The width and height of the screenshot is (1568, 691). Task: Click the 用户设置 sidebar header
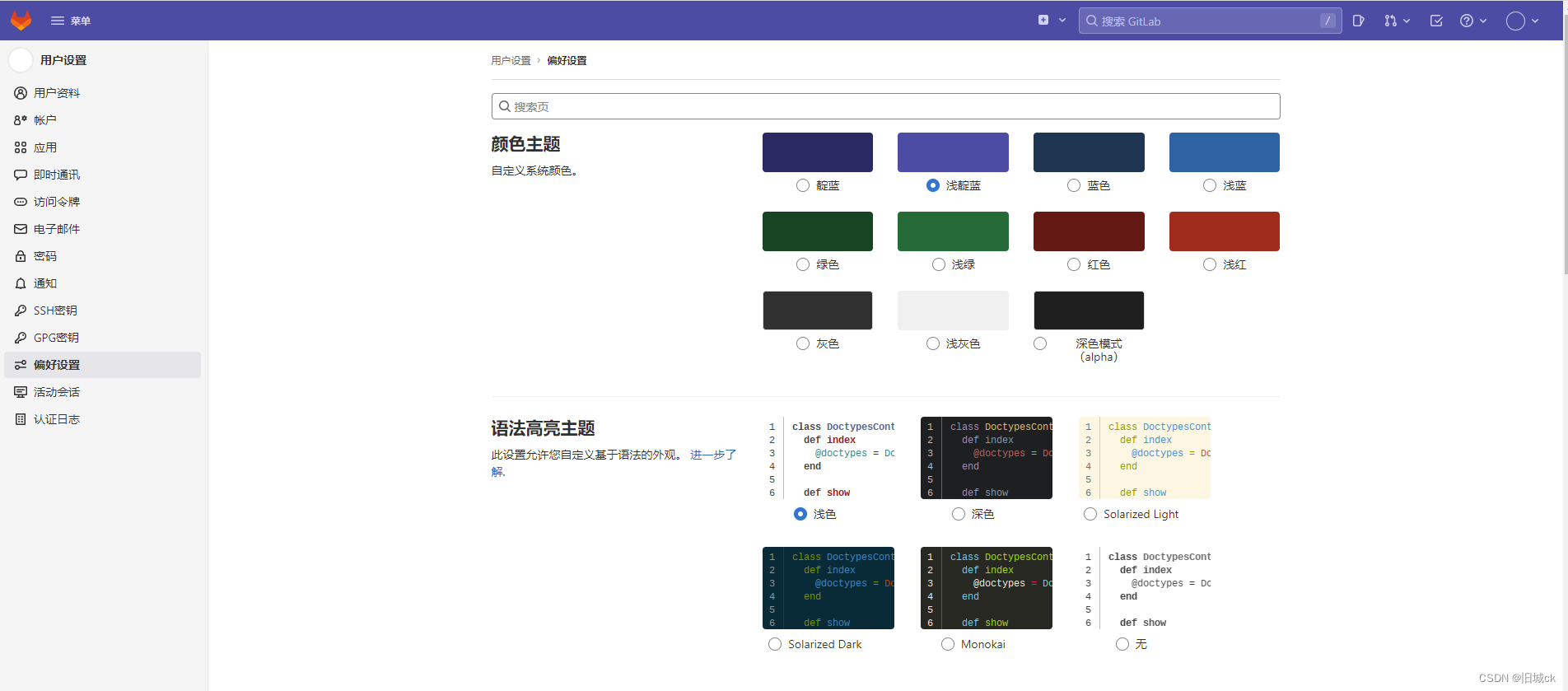coord(63,60)
